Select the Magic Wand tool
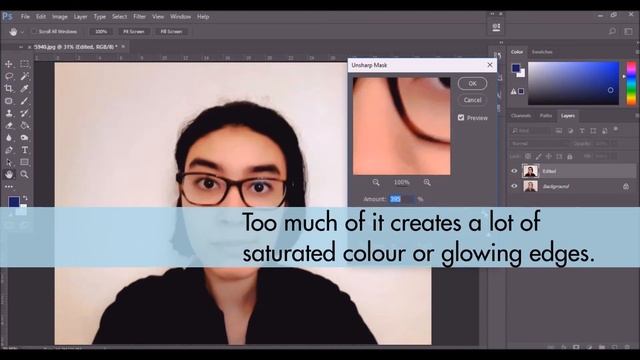This screenshot has height=360, width=640. [x=24, y=76]
